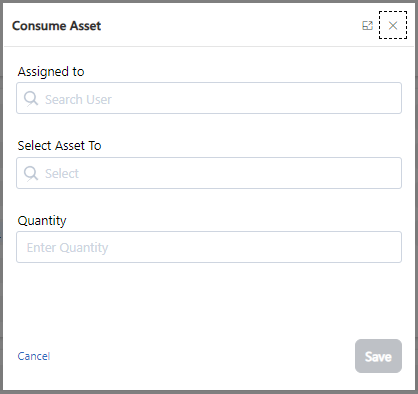Focus the Search User field
Screen dimensions: 418x394
pyautogui.click(x=209, y=98)
